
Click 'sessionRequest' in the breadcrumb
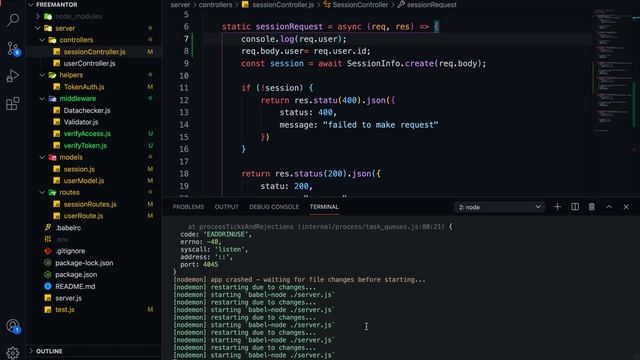tap(432, 5)
